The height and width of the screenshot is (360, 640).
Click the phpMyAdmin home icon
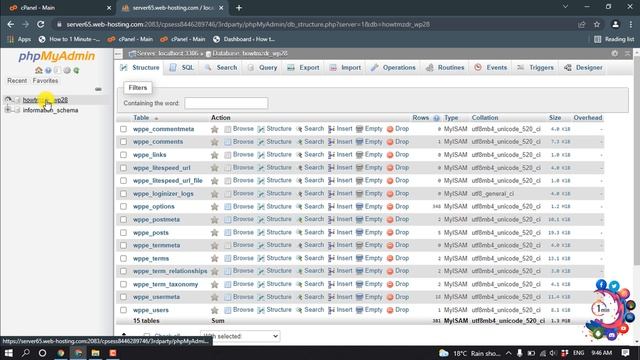[x=39, y=70]
